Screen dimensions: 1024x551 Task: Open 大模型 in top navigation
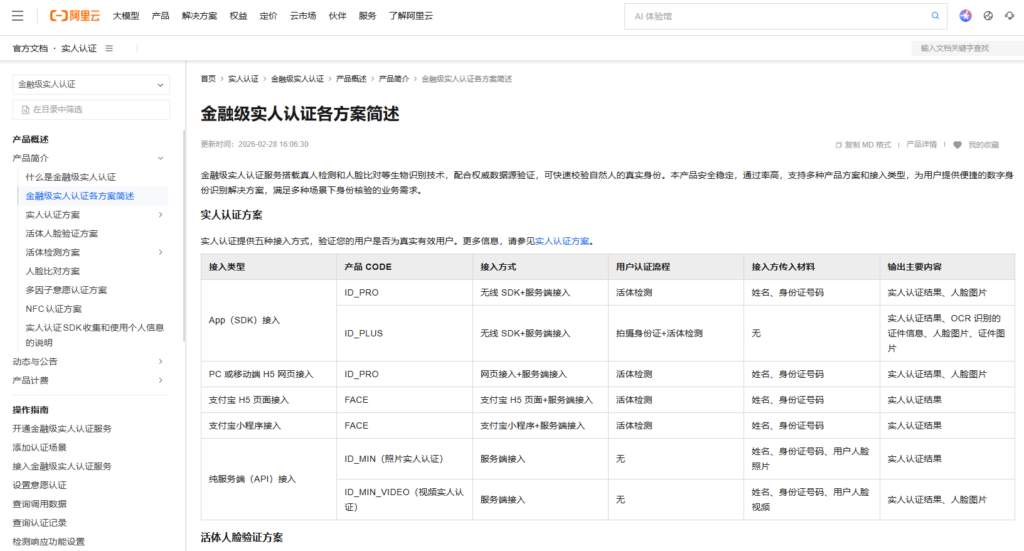click(125, 16)
